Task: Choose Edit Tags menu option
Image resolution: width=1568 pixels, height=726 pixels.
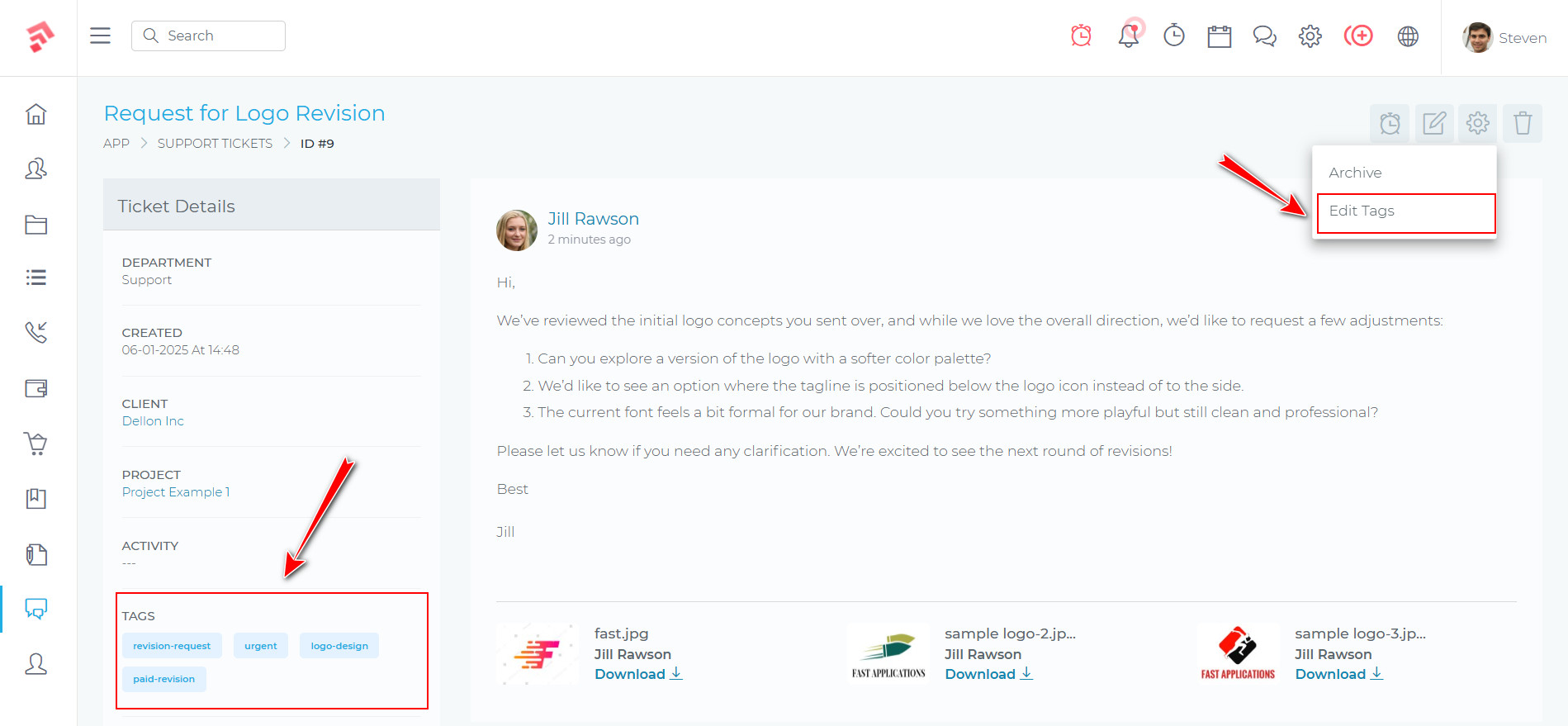Action: click(x=1362, y=211)
